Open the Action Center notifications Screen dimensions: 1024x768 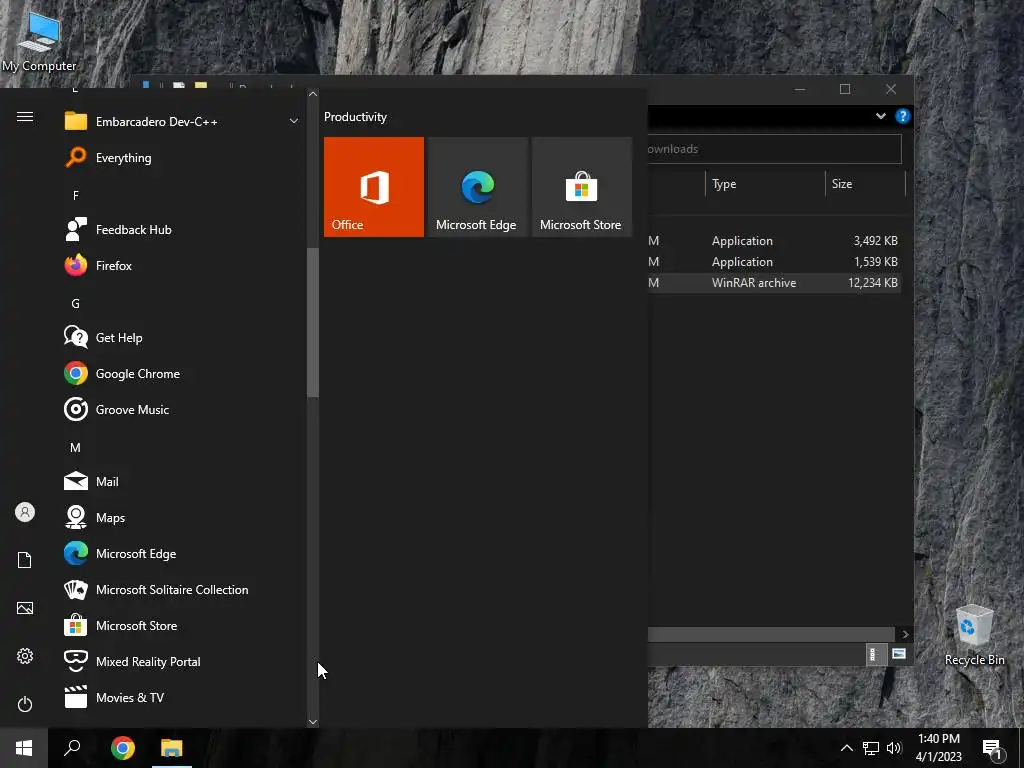click(x=992, y=748)
